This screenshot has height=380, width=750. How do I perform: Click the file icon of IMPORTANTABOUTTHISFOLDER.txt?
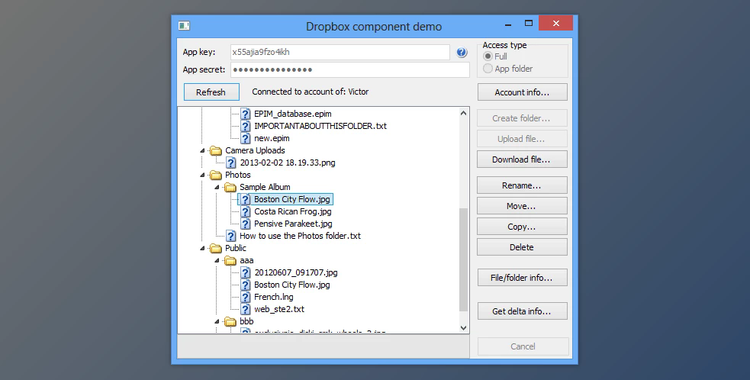(245, 126)
